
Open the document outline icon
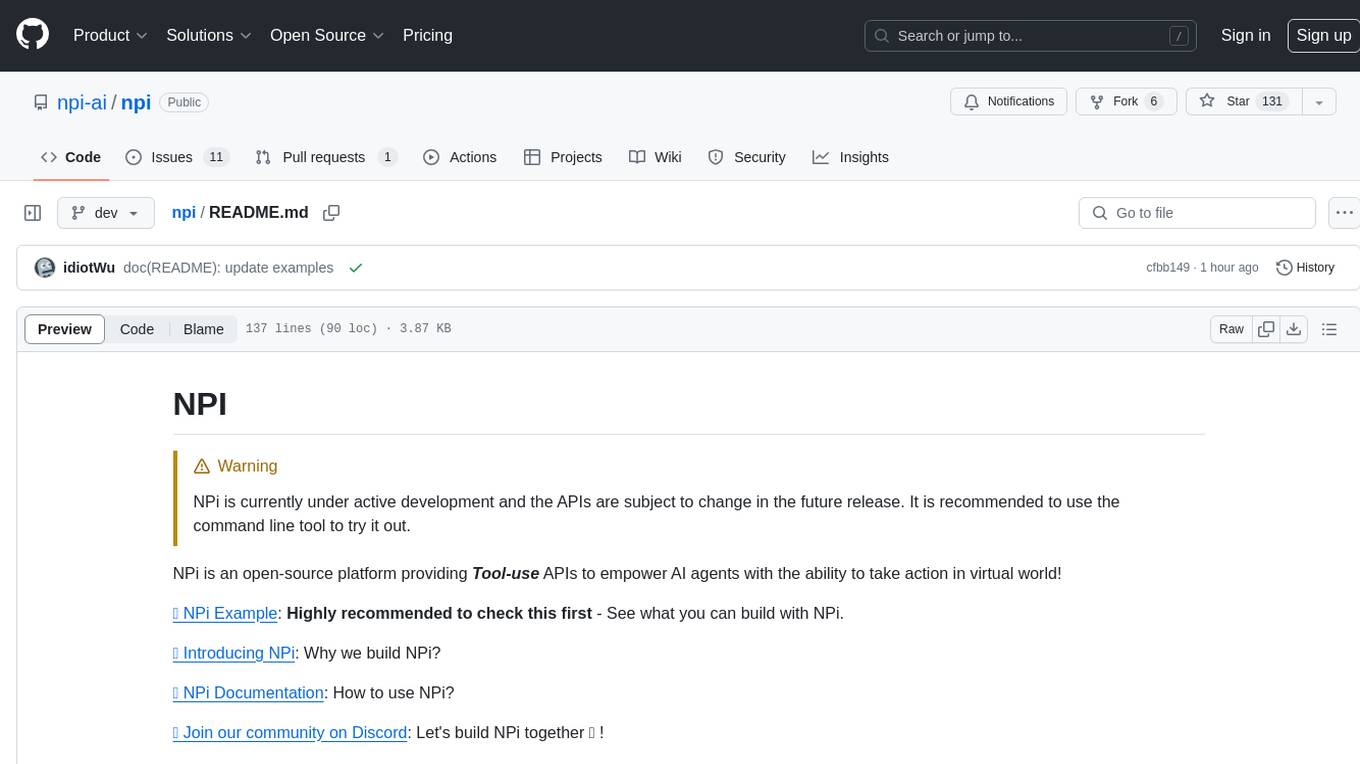click(x=1329, y=329)
